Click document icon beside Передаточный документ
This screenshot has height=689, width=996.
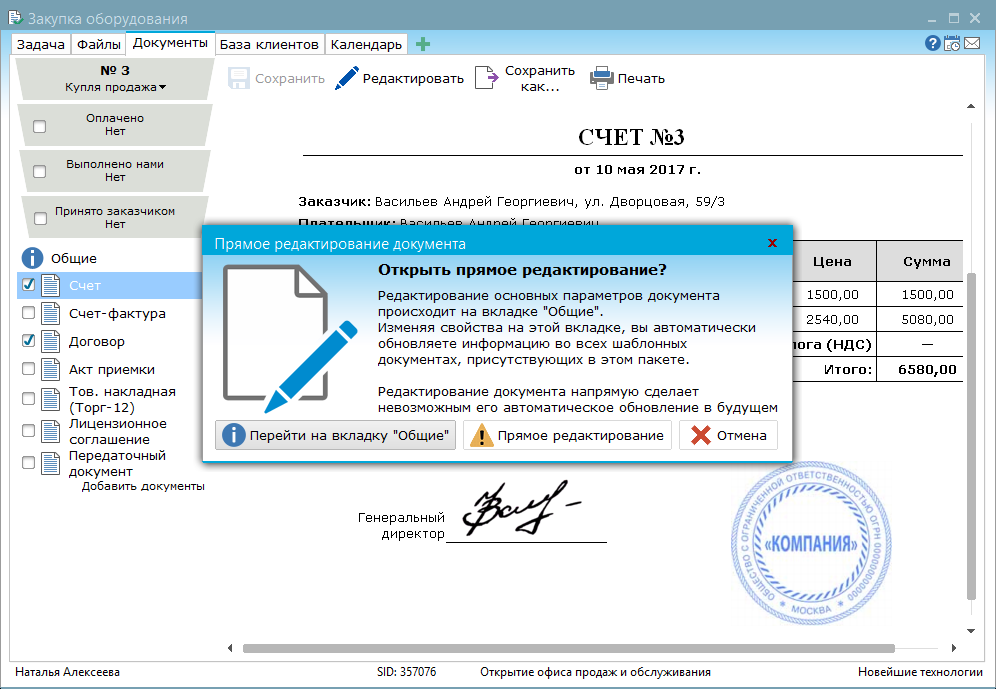tap(51, 464)
